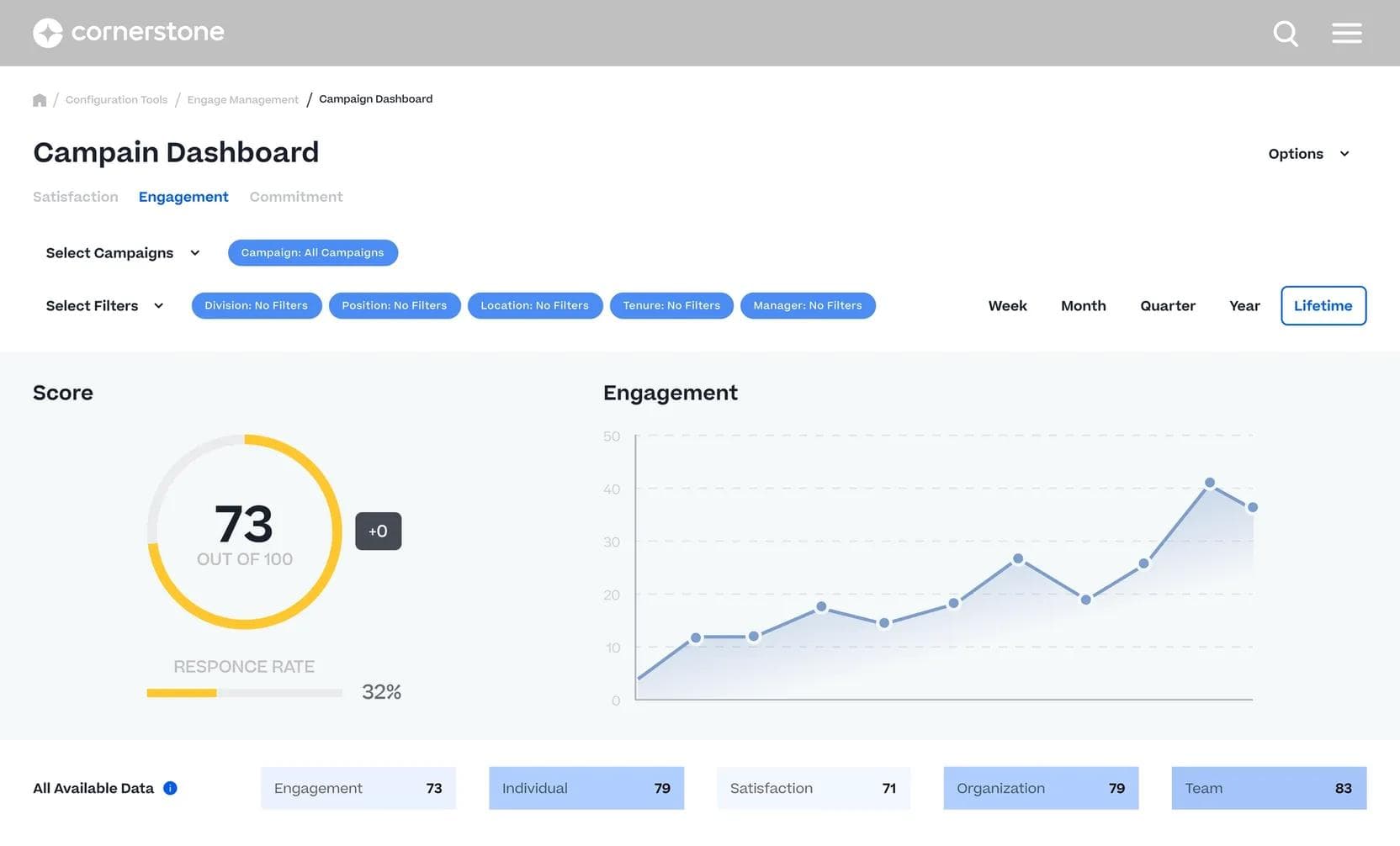Select the Team 83 summary card
The image size is (1400, 846).
click(1269, 788)
